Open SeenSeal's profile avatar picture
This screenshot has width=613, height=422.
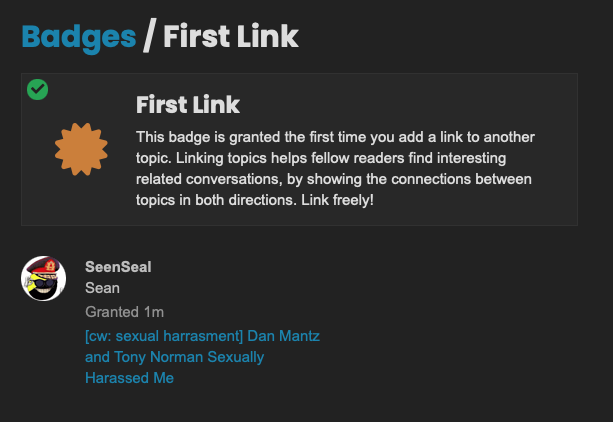pos(44,277)
